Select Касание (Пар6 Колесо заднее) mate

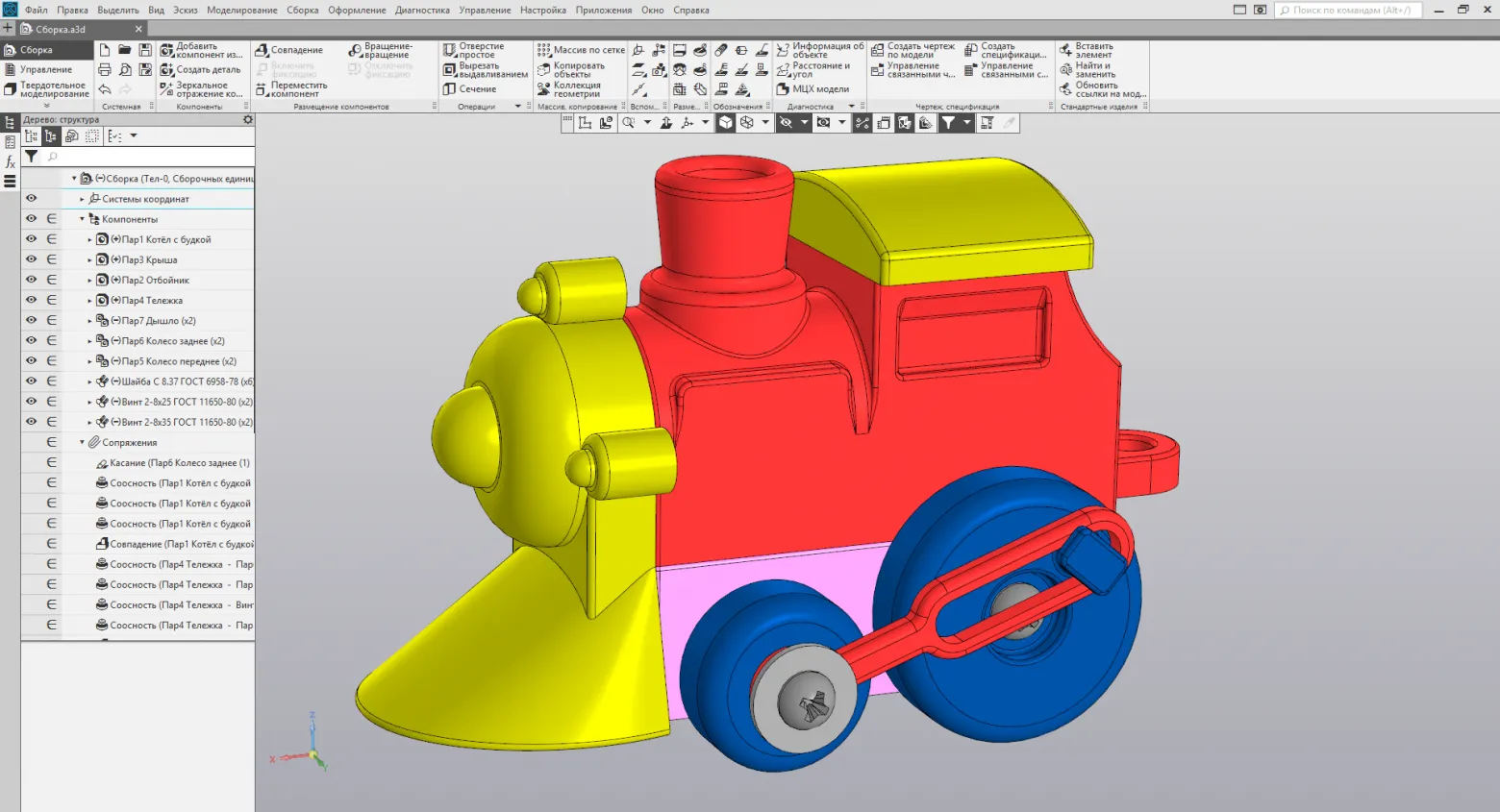click(174, 463)
